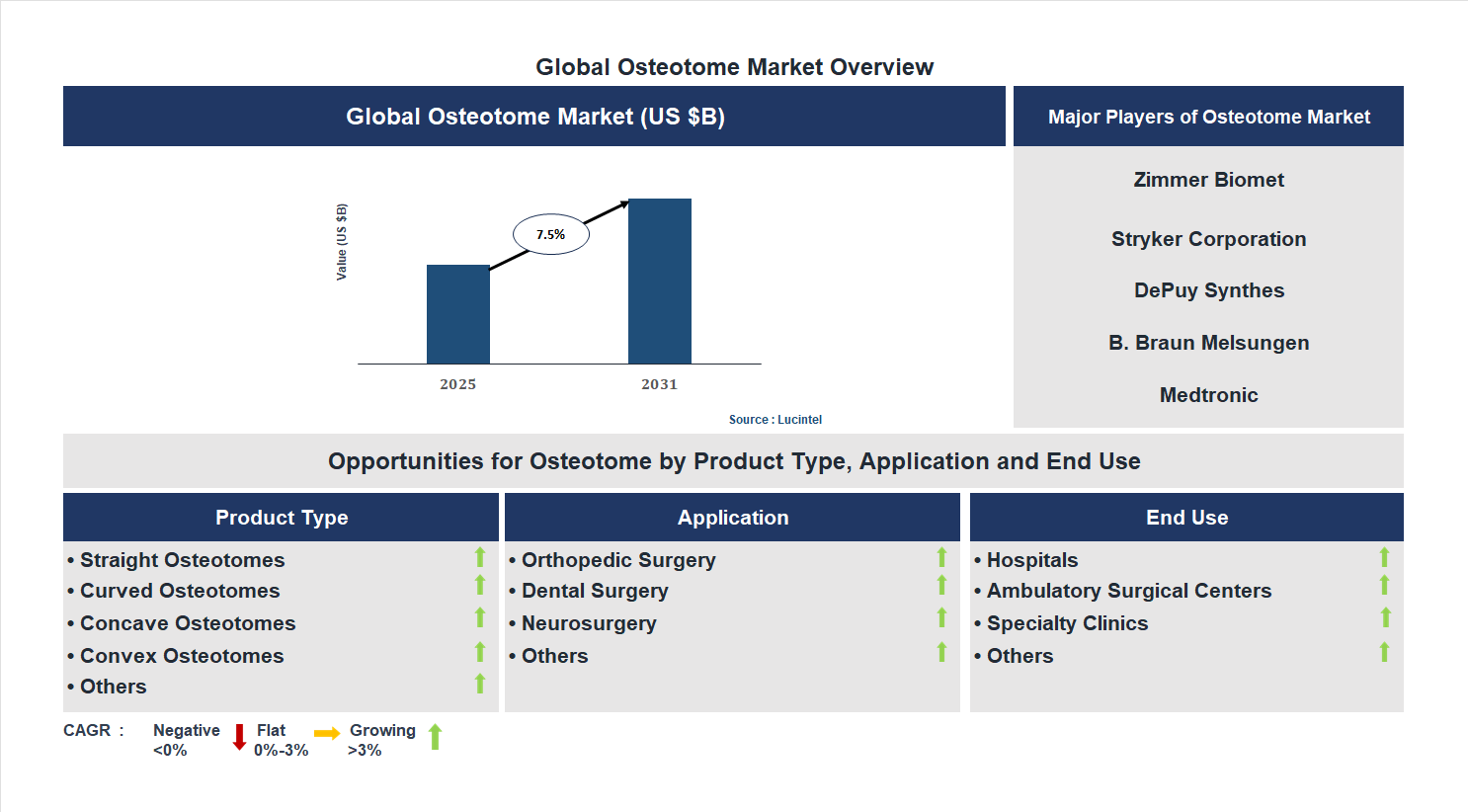Select the End Use section header
1468x812 pixels.
pyautogui.click(x=1186, y=517)
